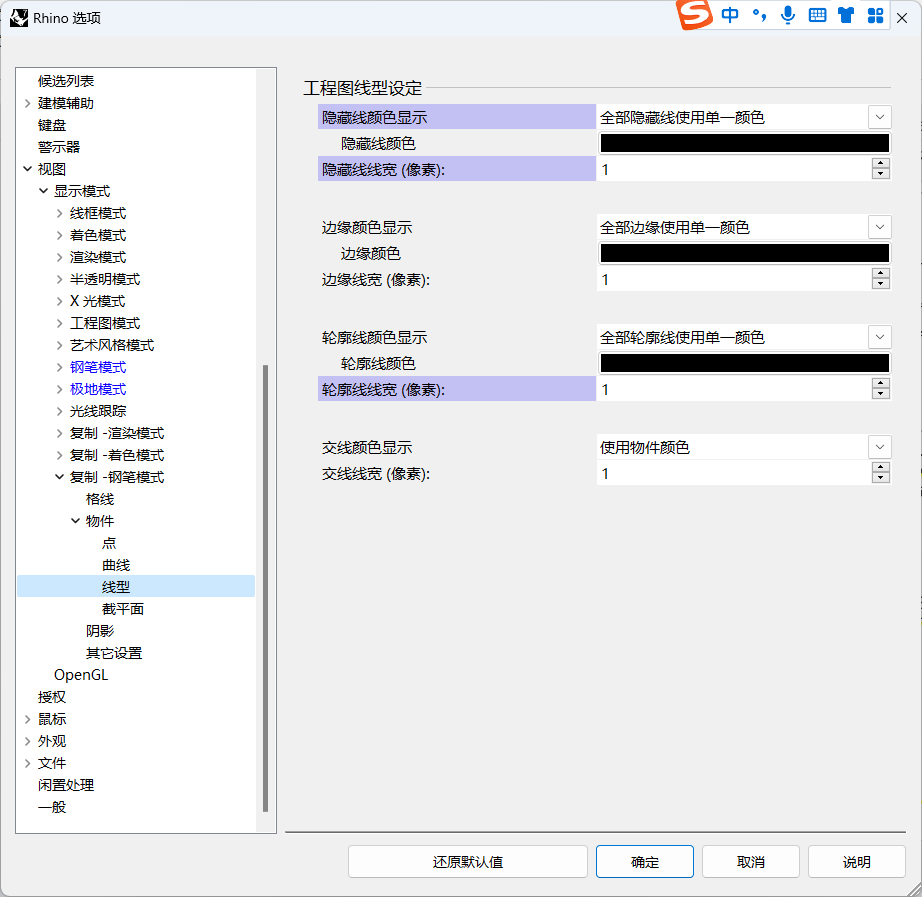Expand the 钢笔模式 node
This screenshot has height=897, width=922.
(59, 368)
